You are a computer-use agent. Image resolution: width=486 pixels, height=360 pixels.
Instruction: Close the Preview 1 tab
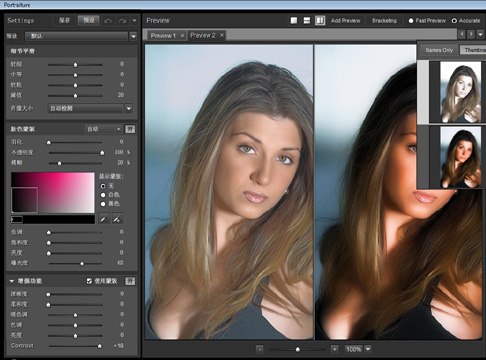(182, 35)
